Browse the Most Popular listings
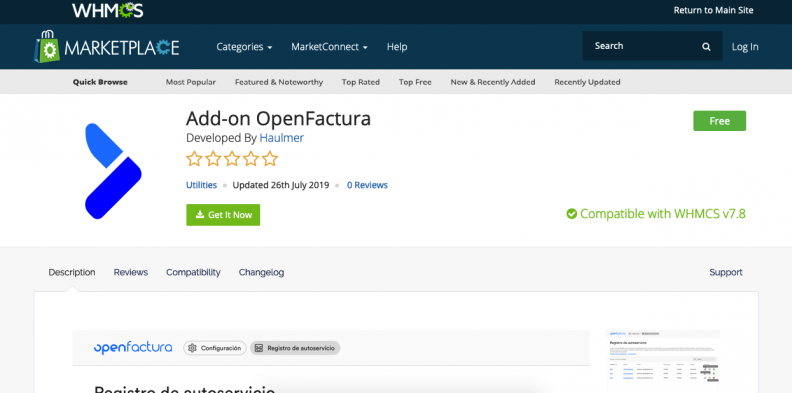Viewport: 792px width, 393px height. [190, 82]
